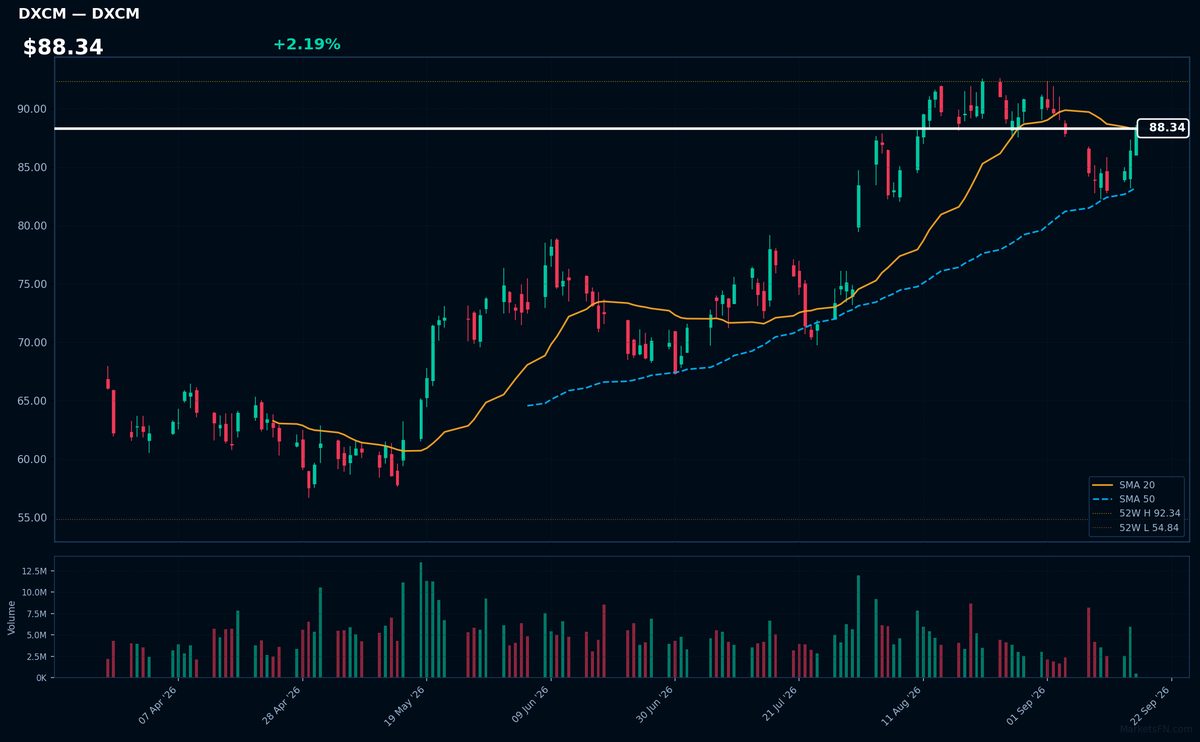The image size is (1200, 742).
Task: Click the 0K volume axis label
Action: 41,678
